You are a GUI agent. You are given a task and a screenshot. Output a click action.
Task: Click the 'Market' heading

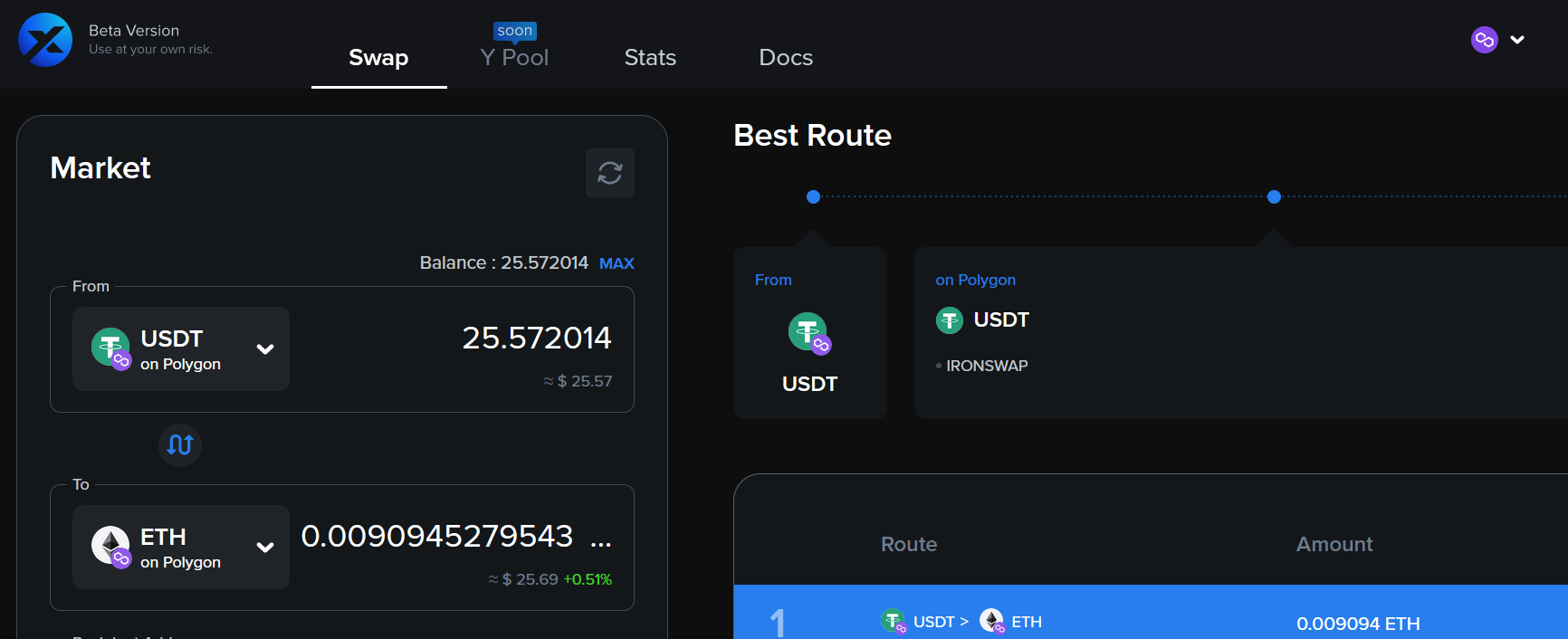100,168
